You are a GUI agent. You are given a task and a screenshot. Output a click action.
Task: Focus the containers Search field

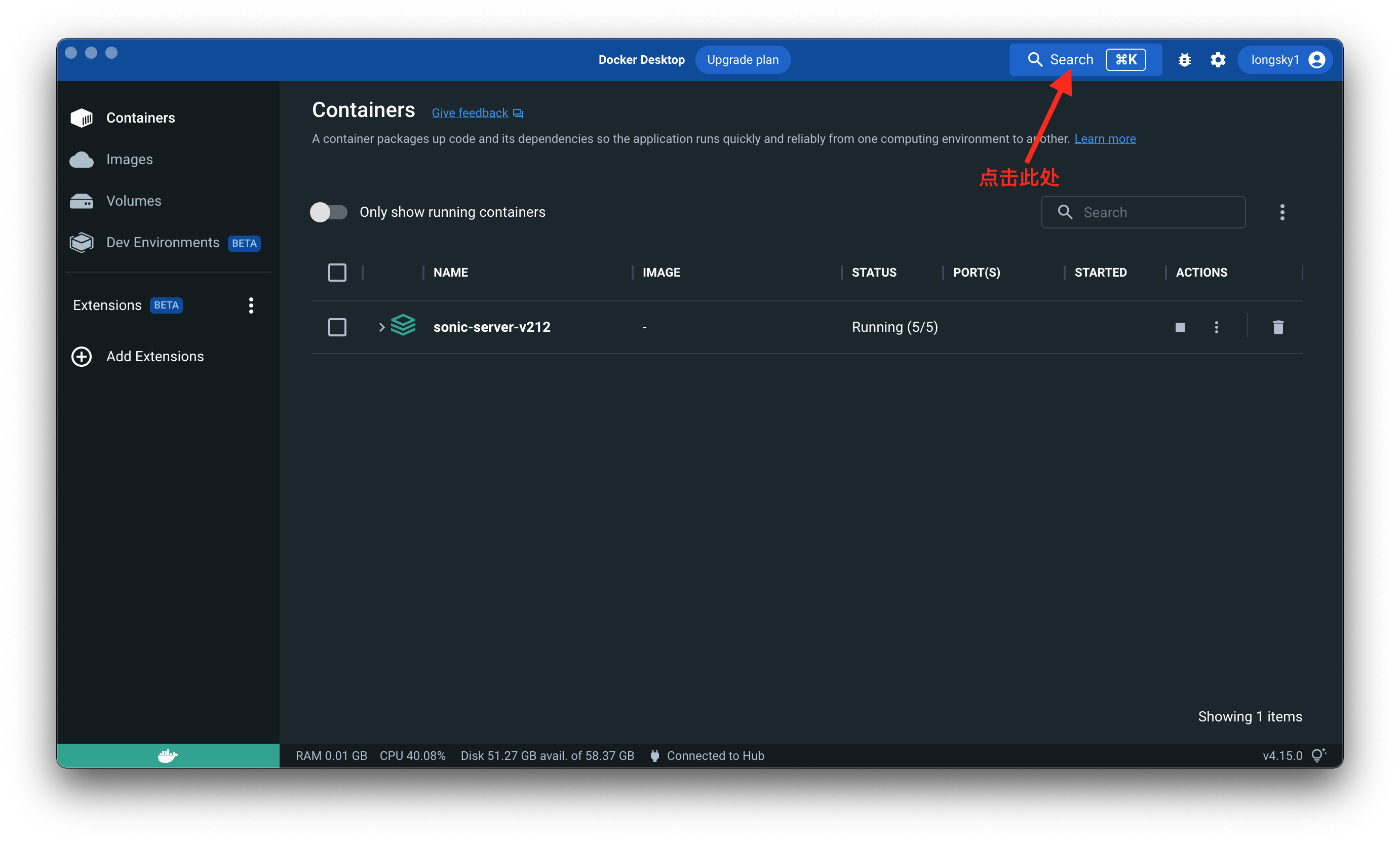1143,212
